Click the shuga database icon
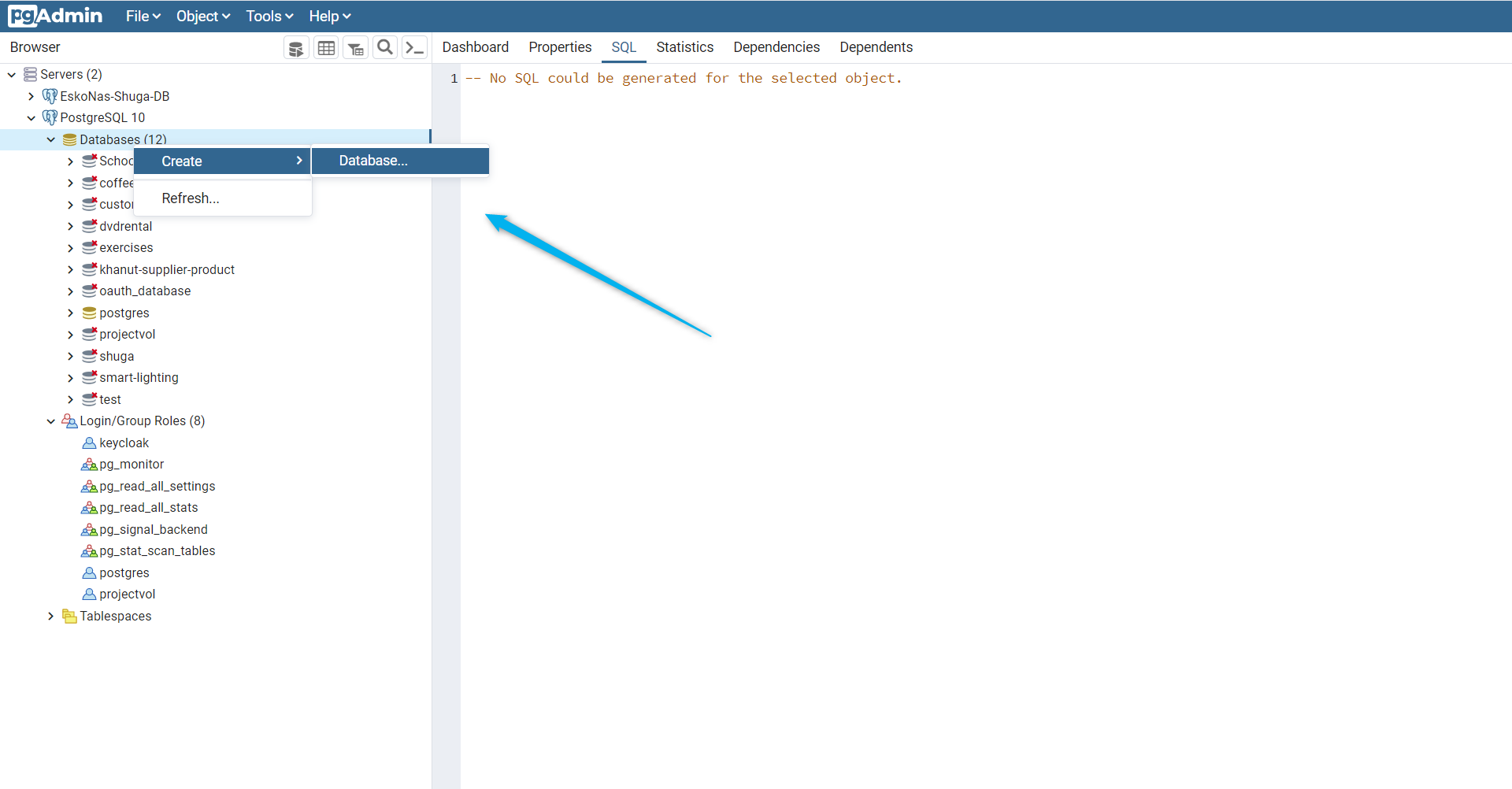Screen dimensions: 1512x789 pos(89,356)
